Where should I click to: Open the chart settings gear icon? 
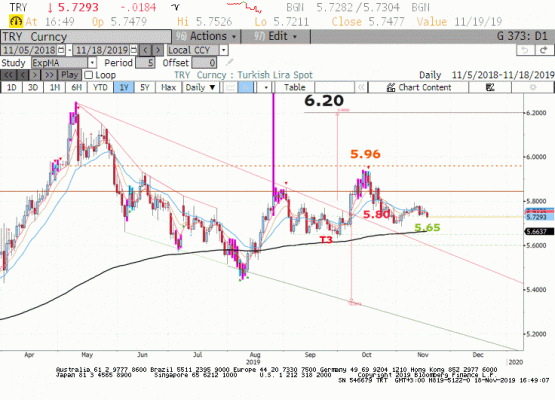pos(533,87)
